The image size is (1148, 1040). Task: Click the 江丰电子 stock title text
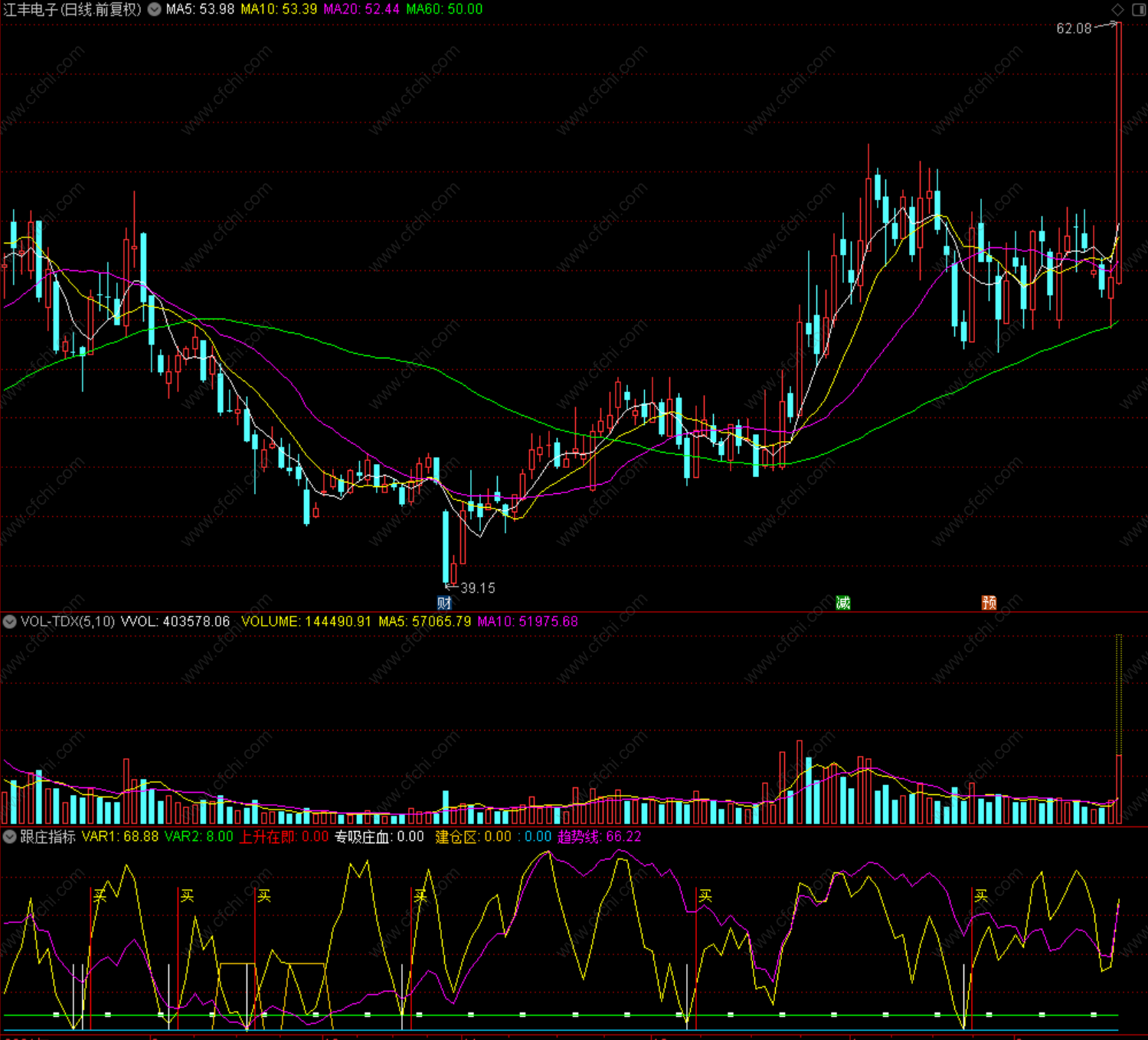click(31, 9)
